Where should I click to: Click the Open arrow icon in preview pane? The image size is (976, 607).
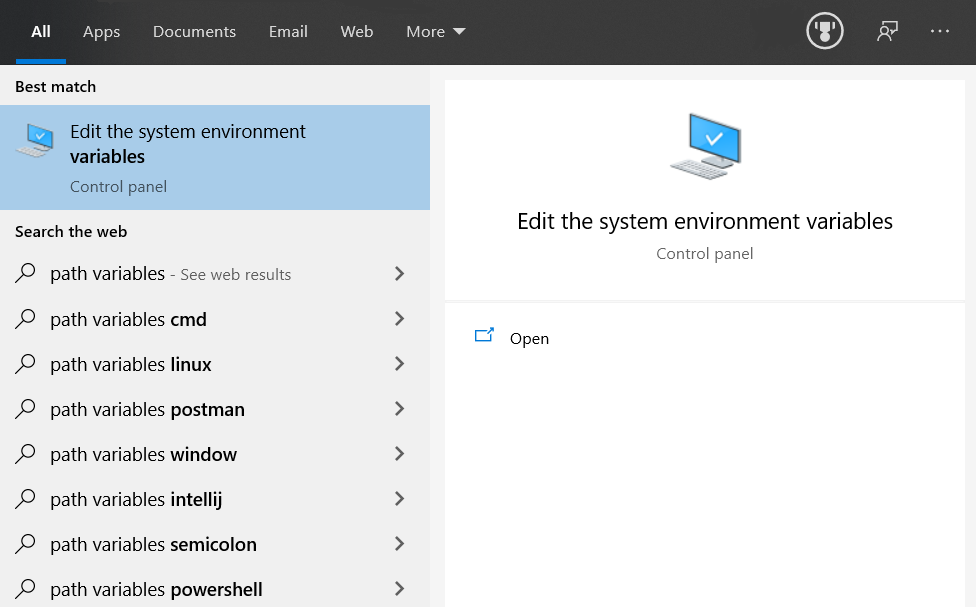pos(485,337)
